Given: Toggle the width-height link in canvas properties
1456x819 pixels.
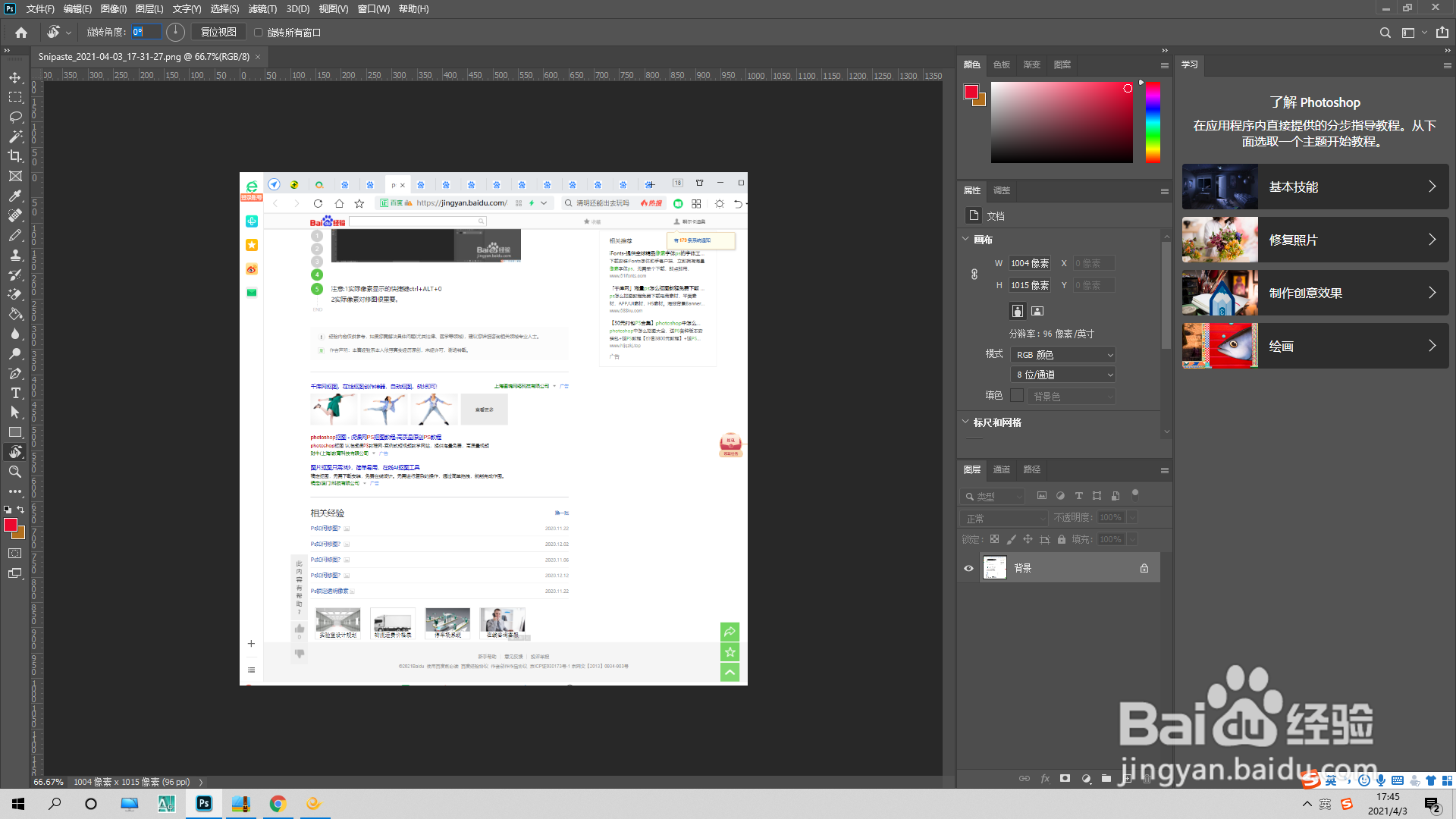Looking at the screenshot, I should 974,274.
